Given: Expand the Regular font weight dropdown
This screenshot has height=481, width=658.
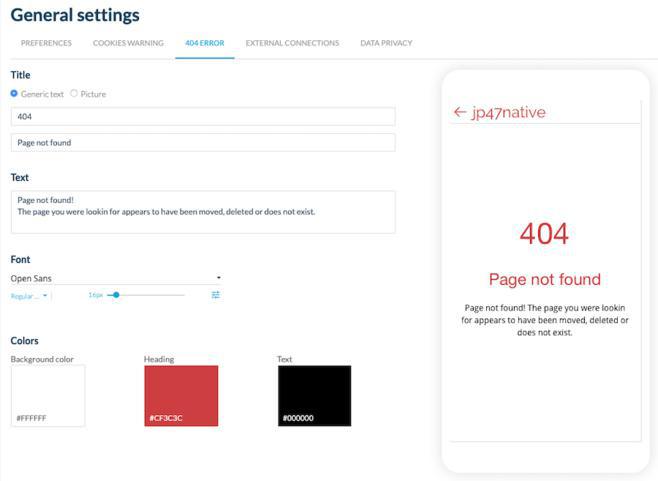Looking at the screenshot, I should [29, 296].
